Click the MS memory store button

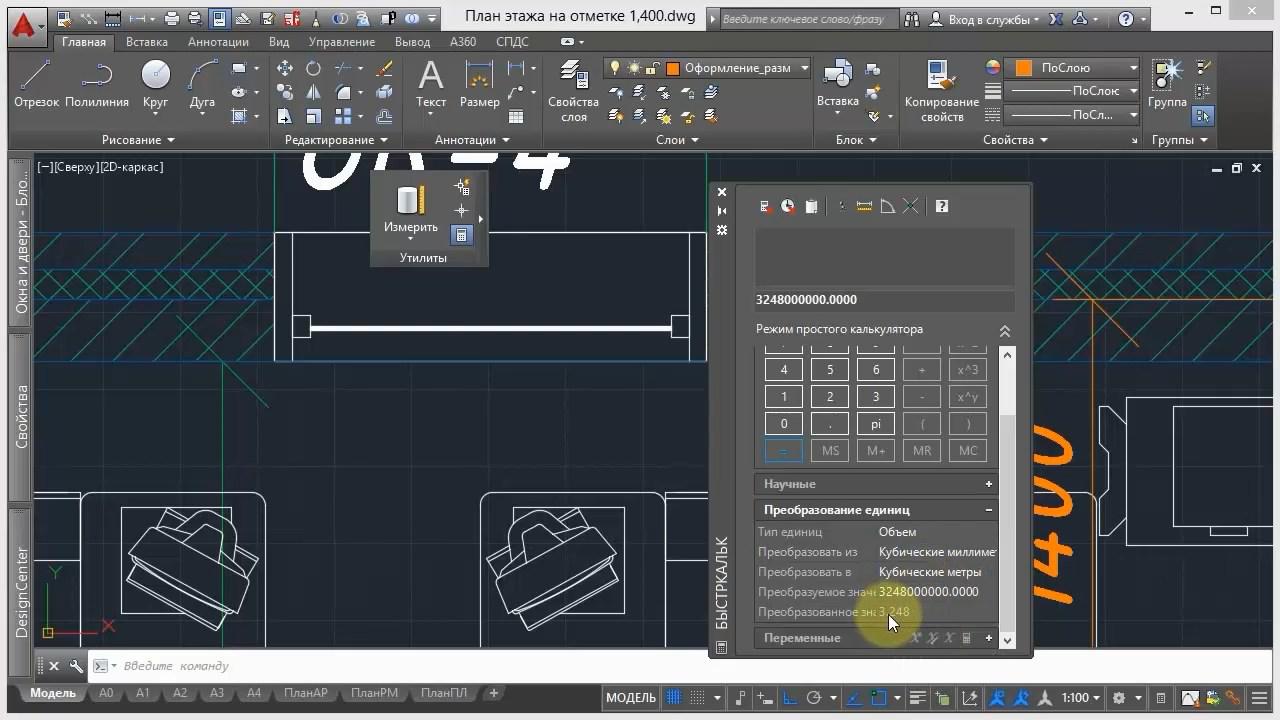pyautogui.click(x=830, y=451)
